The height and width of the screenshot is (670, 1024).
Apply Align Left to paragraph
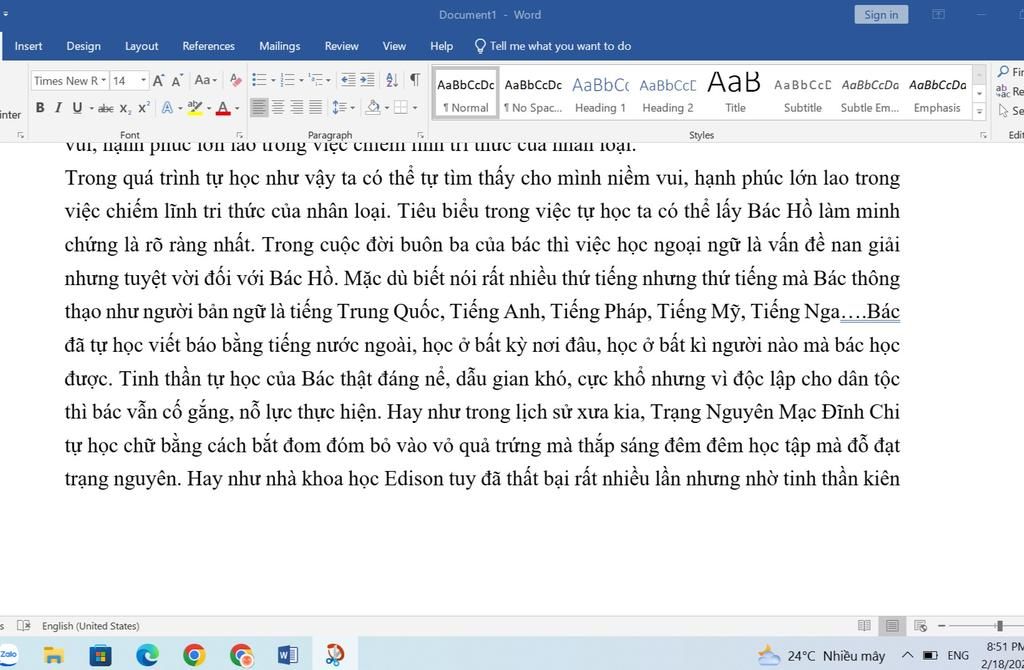click(259, 107)
